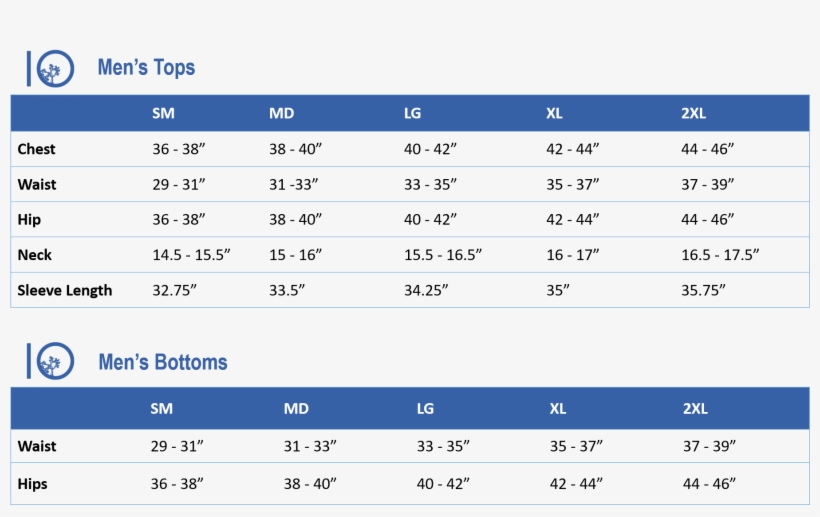Viewport: 820px width, 517px height.
Task: Select the 16 - 17" neck measurement
Action: [572, 255]
